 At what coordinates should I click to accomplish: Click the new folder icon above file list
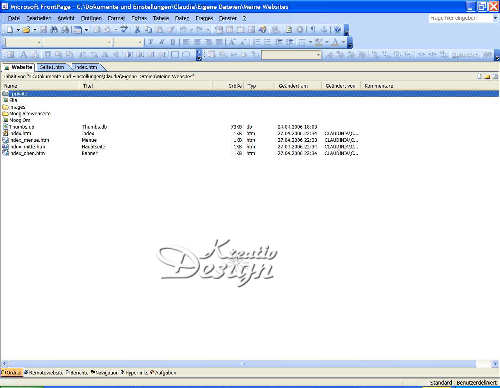[x=487, y=77]
